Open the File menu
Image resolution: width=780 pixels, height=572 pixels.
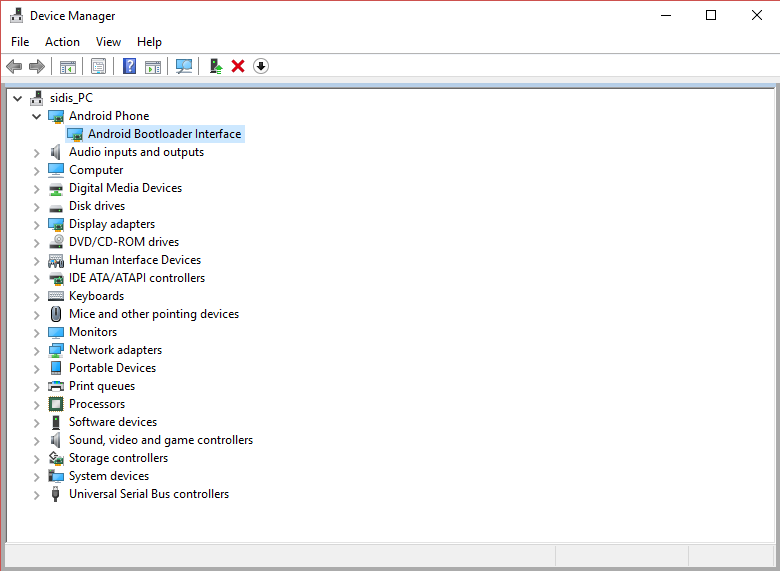(20, 42)
